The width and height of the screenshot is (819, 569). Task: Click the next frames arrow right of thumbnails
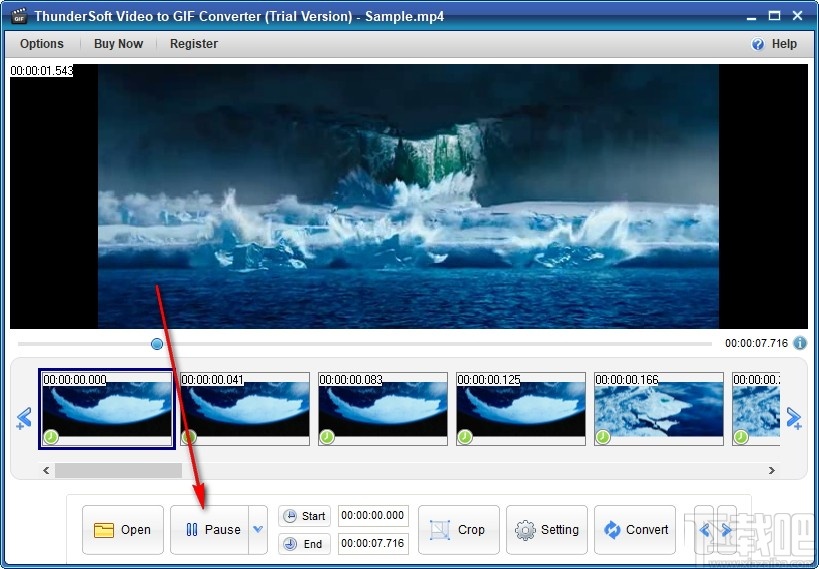[x=794, y=418]
